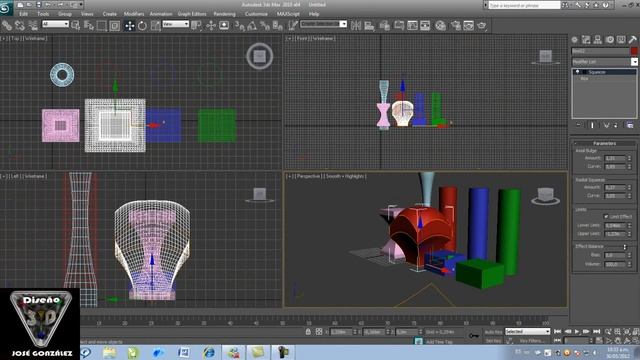Open the Layer Manager
The height and width of the screenshot is (360, 640).
pos(384,26)
